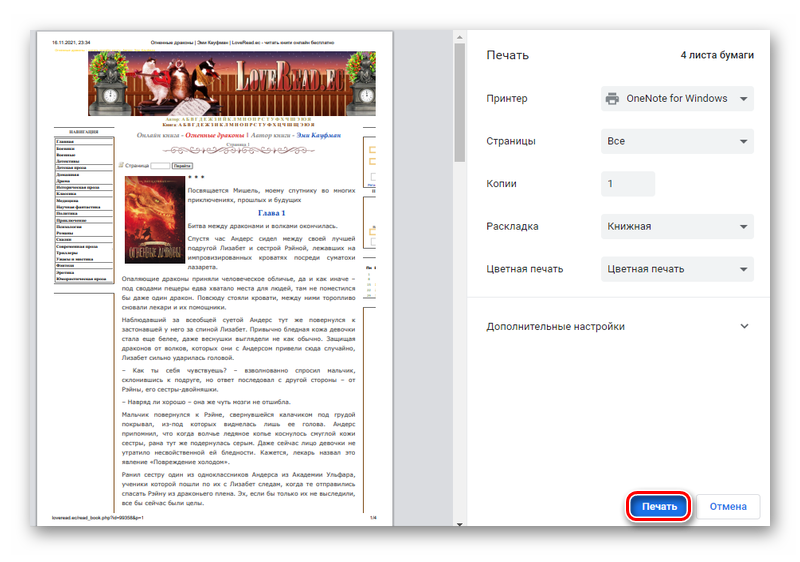Click the Глава 1 heading in the preview
The height and width of the screenshot is (562, 800).
click(272, 213)
